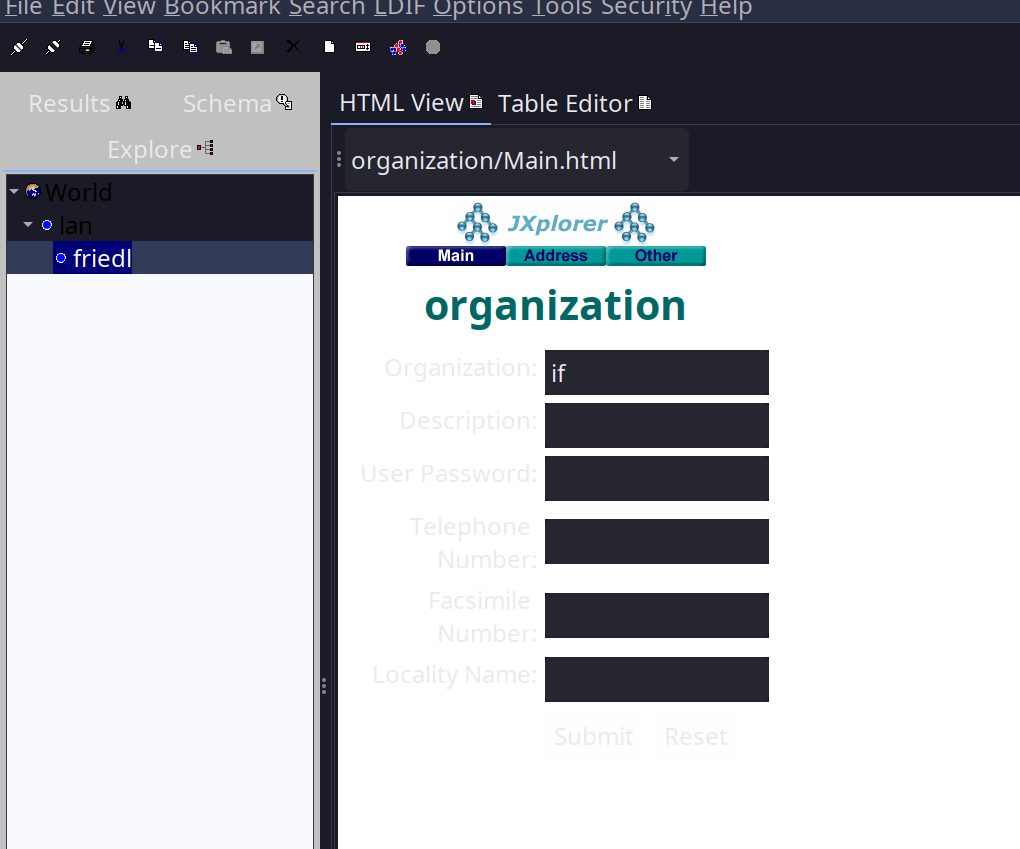
Task: Click the Refresh toolbar icon
Action: pyautogui.click(x=397, y=47)
